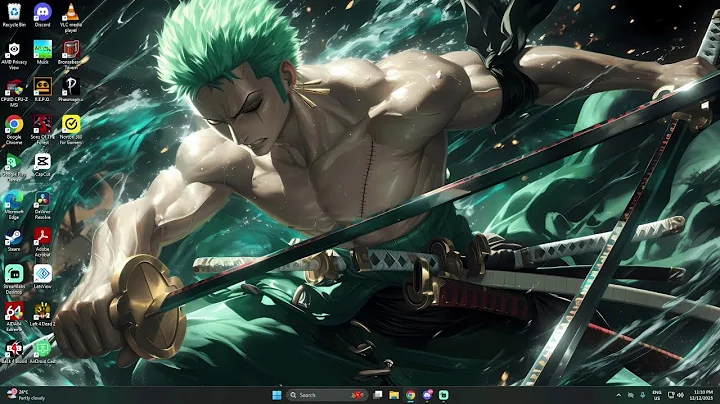Select the Recycle Bin desktop icon
The image size is (720, 404).
click(x=14, y=15)
